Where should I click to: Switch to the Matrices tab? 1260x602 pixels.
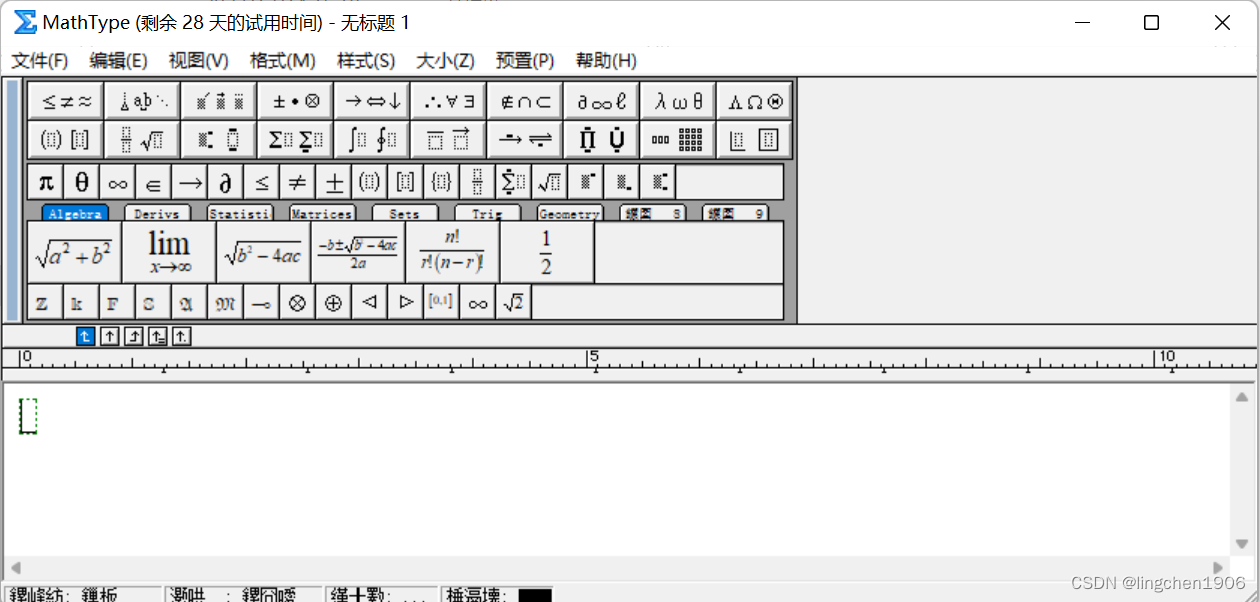tap(322, 213)
